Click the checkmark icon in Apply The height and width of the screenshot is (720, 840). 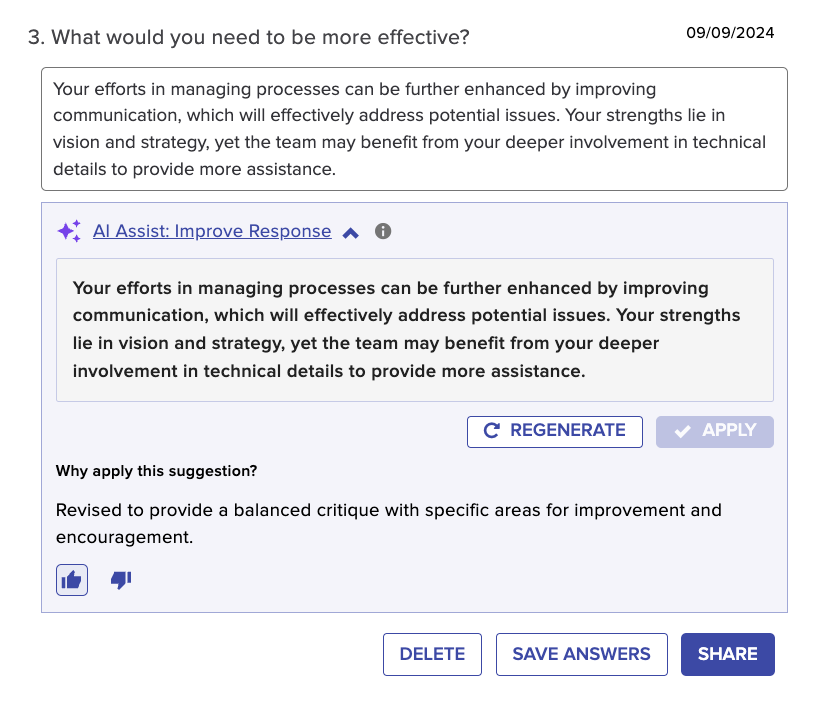pyautogui.click(x=682, y=431)
